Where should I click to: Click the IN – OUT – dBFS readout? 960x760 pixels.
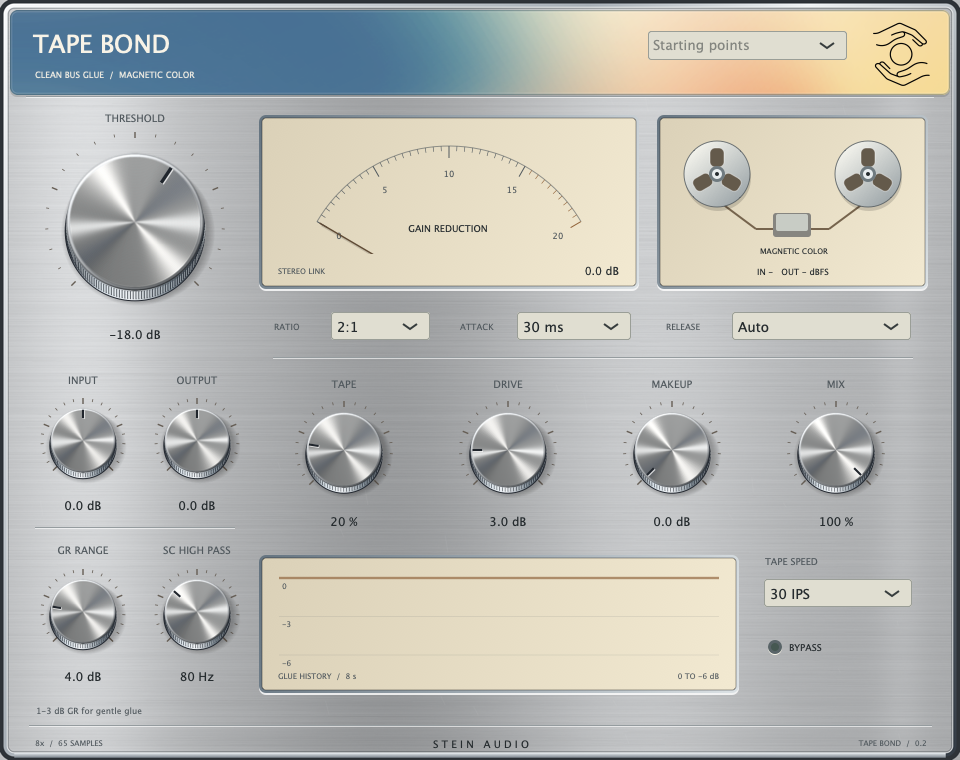click(792, 272)
